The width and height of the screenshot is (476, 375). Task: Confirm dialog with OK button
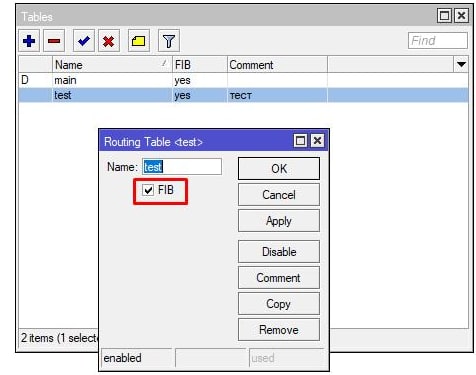coord(279,169)
